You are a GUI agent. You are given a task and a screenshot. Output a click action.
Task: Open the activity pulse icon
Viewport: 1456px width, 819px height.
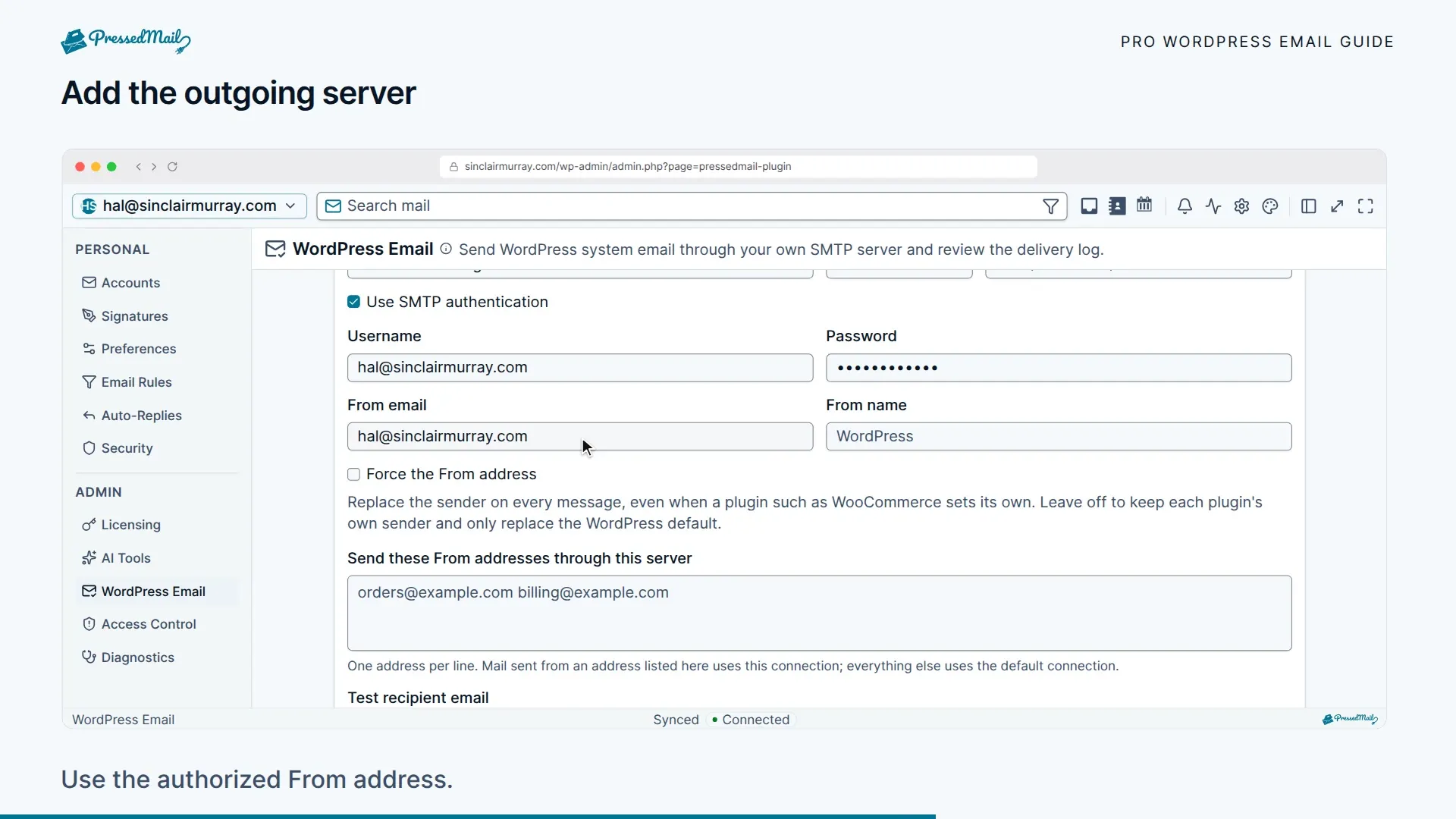pos(1213,206)
